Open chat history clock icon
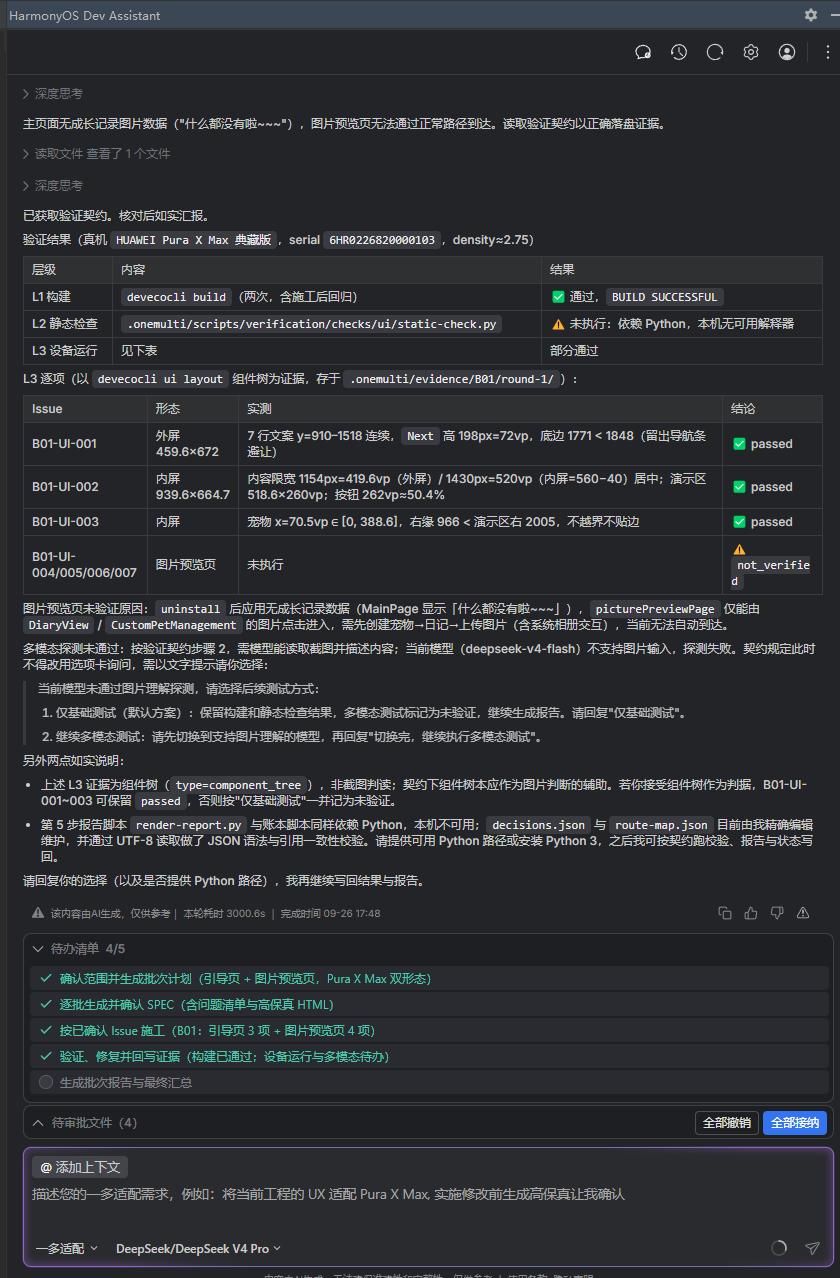Viewport: 840px width, 1278px height. tap(679, 52)
